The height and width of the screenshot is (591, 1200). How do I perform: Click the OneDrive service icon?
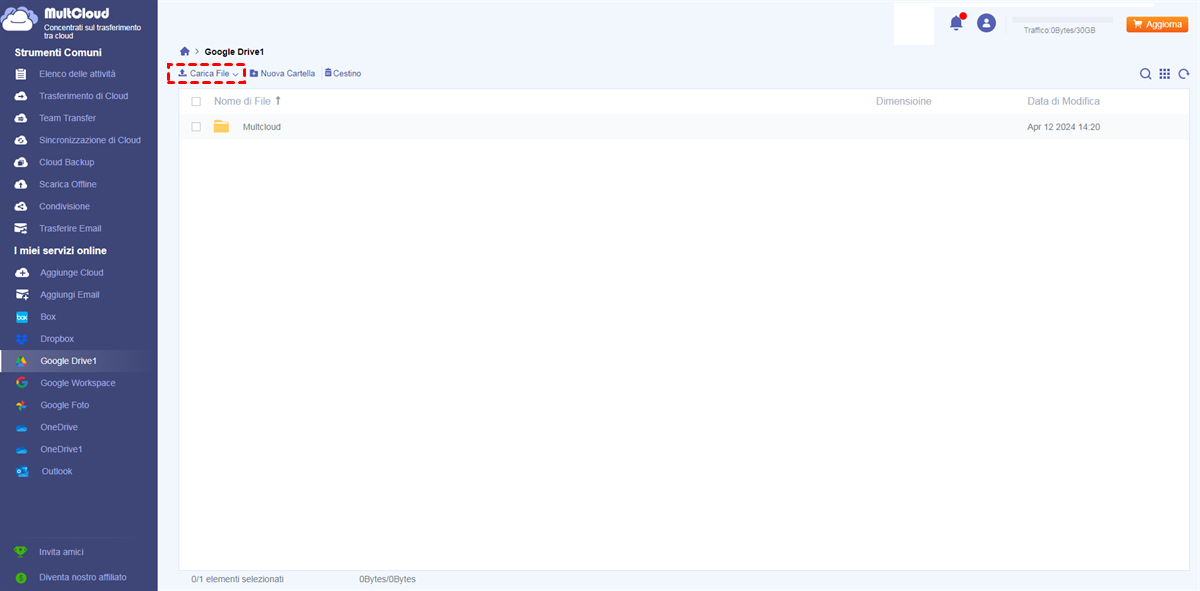(21, 427)
